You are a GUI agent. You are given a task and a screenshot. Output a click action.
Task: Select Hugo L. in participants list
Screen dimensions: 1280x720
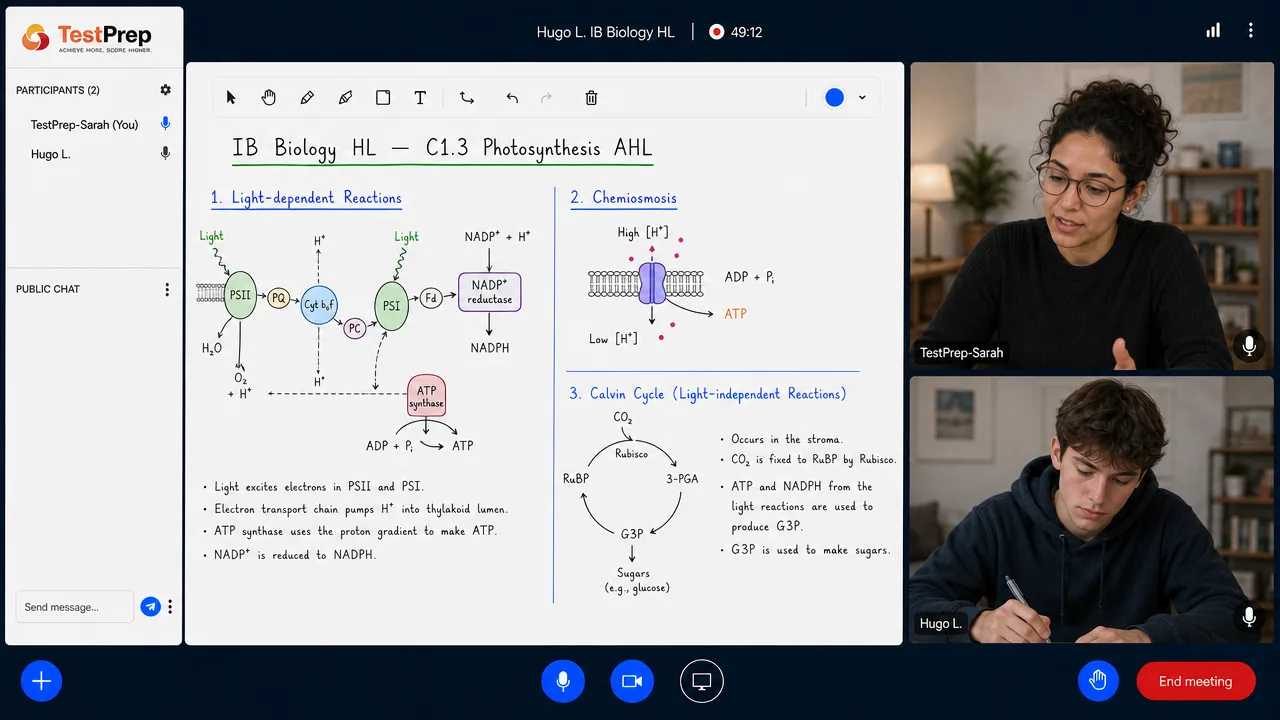tap(51, 155)
